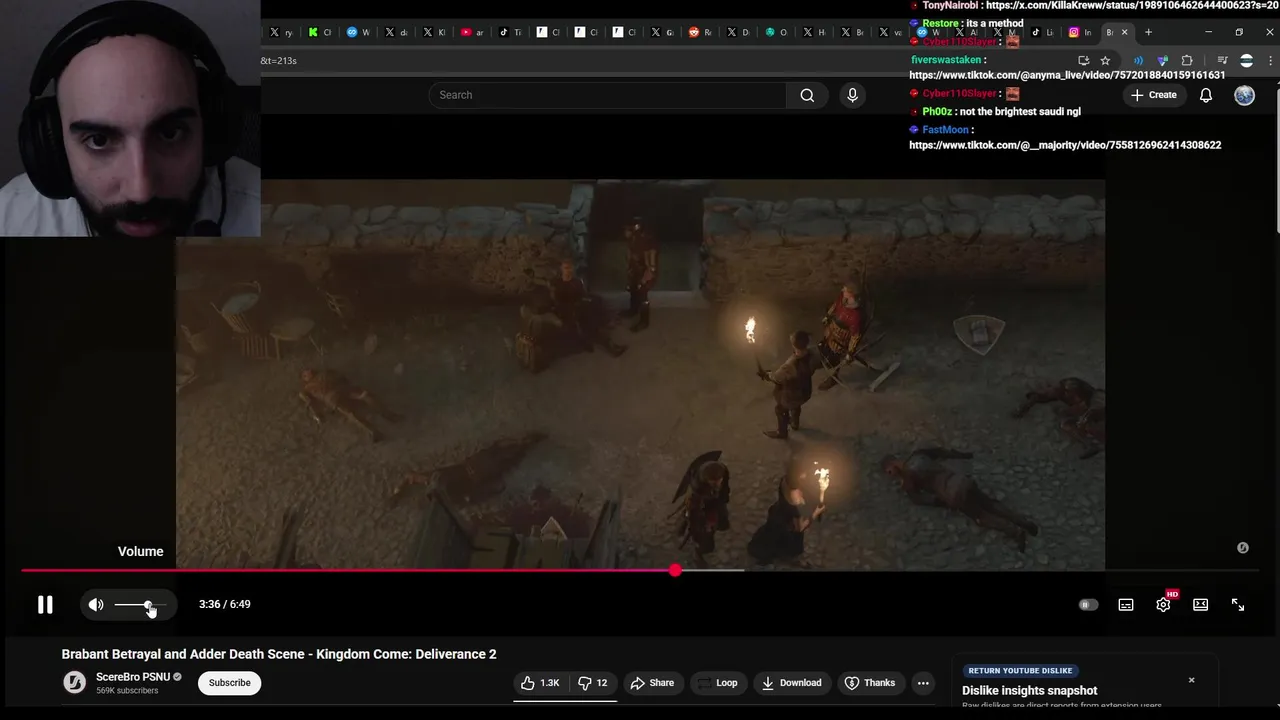Click the Download button
1280x720 pixels.
[x=791, y=683]
